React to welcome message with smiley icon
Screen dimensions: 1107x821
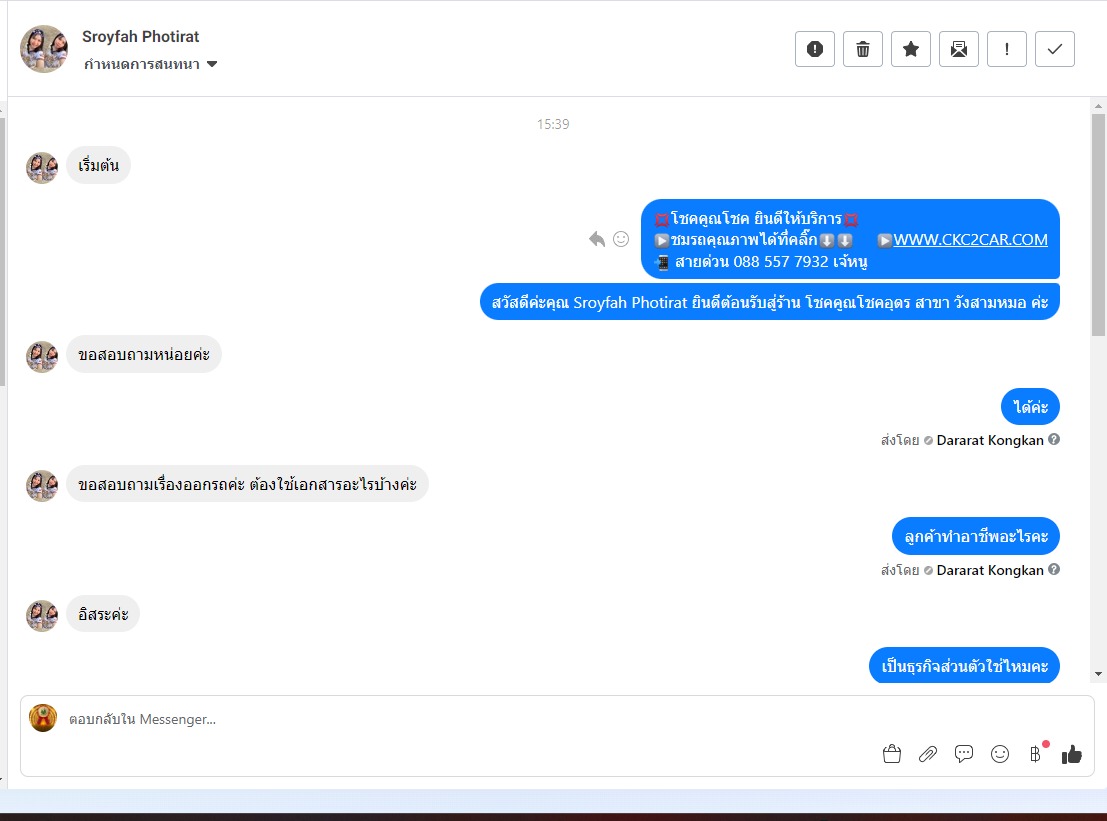pos(621,239)
